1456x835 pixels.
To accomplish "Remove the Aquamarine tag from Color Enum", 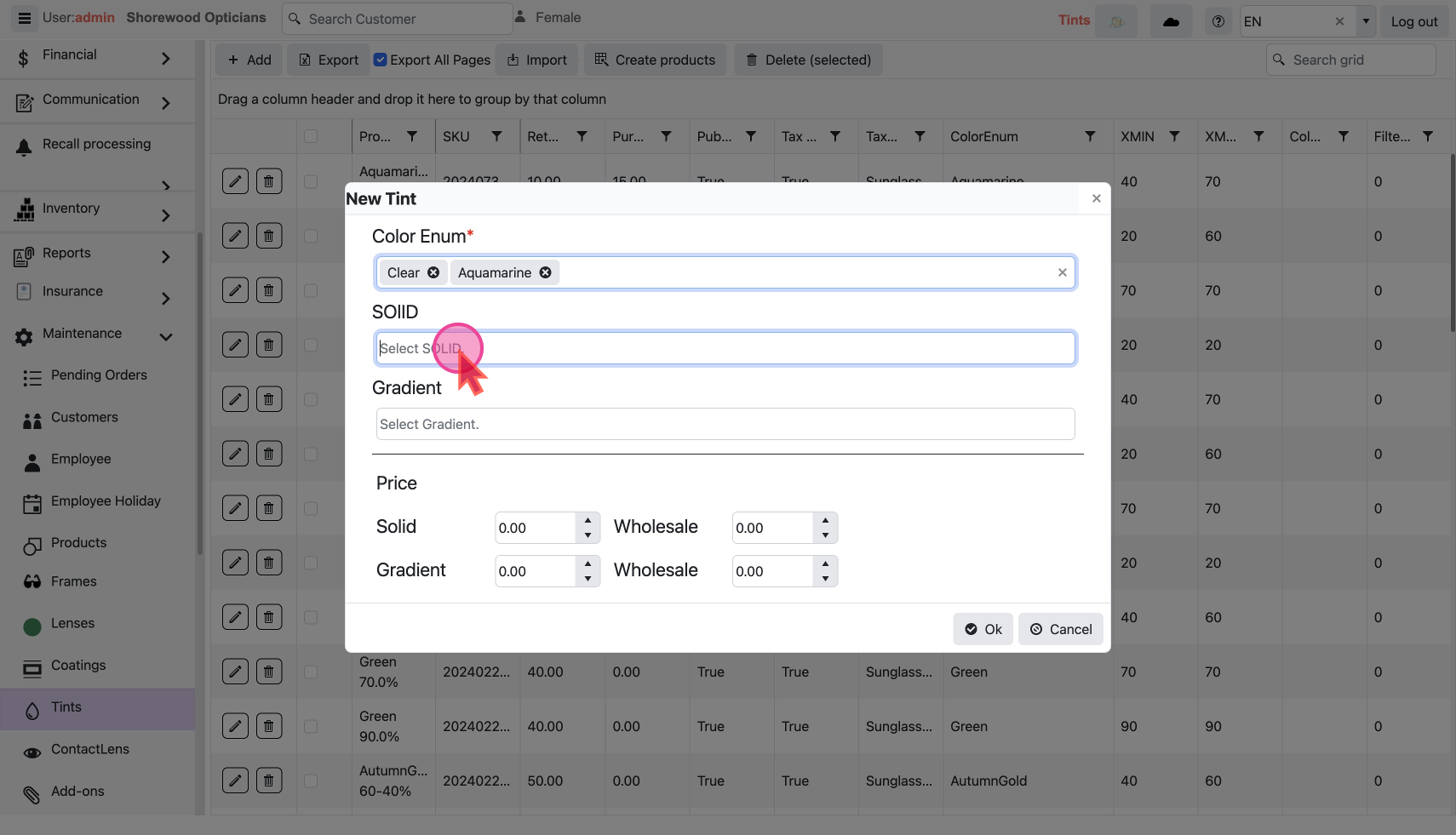I will pos(545,272).
